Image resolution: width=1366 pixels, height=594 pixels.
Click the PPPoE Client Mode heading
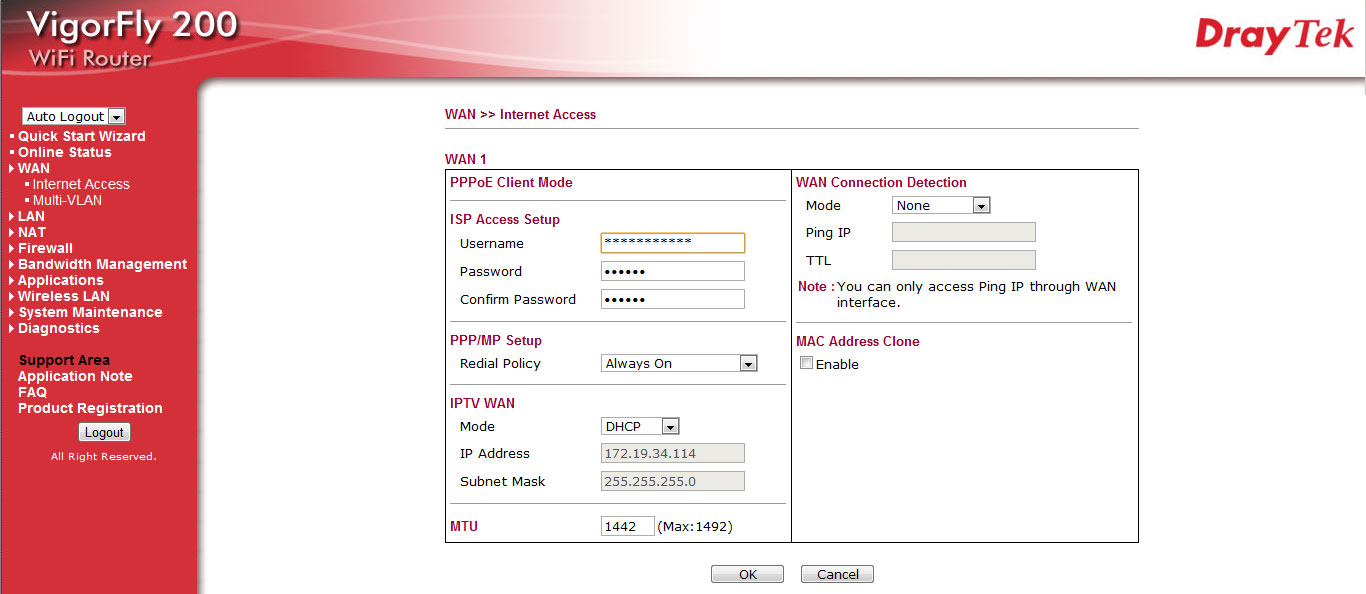(x=511, y=183)
